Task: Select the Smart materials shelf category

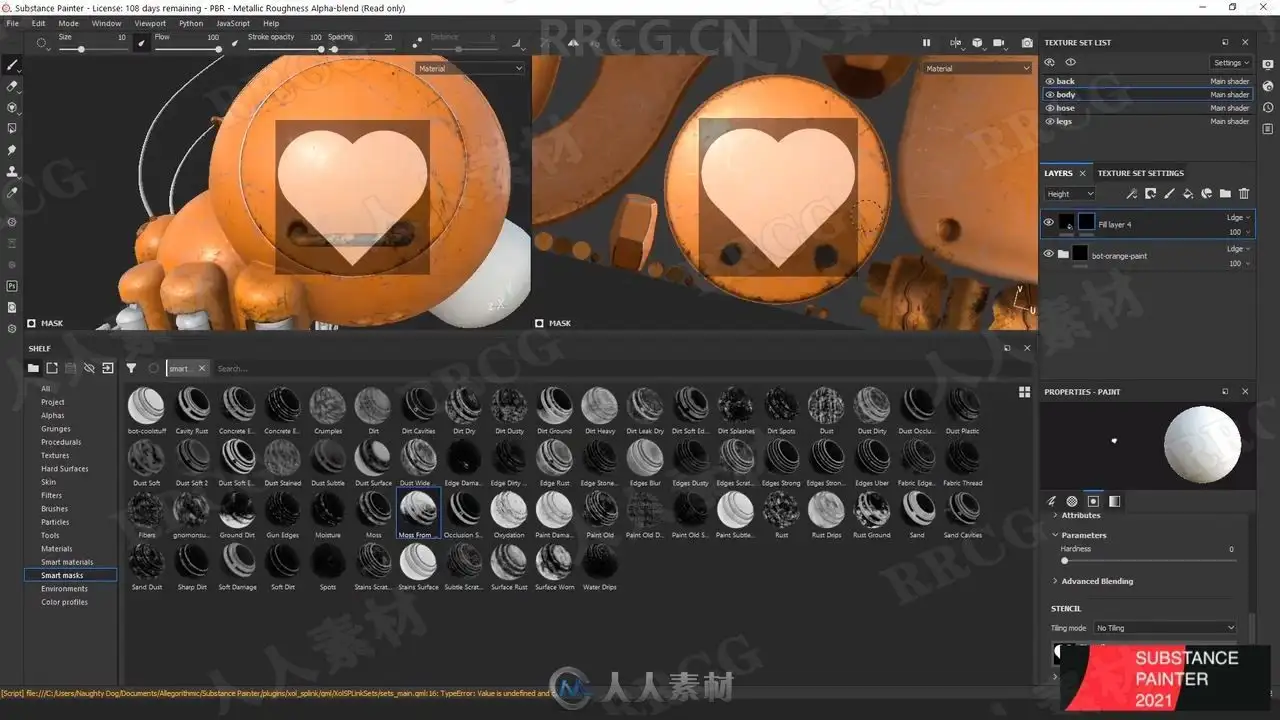Action: 67,562
